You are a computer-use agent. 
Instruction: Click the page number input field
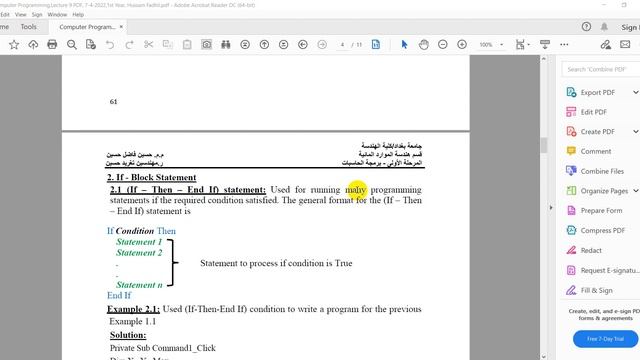(x=342, y=44)
